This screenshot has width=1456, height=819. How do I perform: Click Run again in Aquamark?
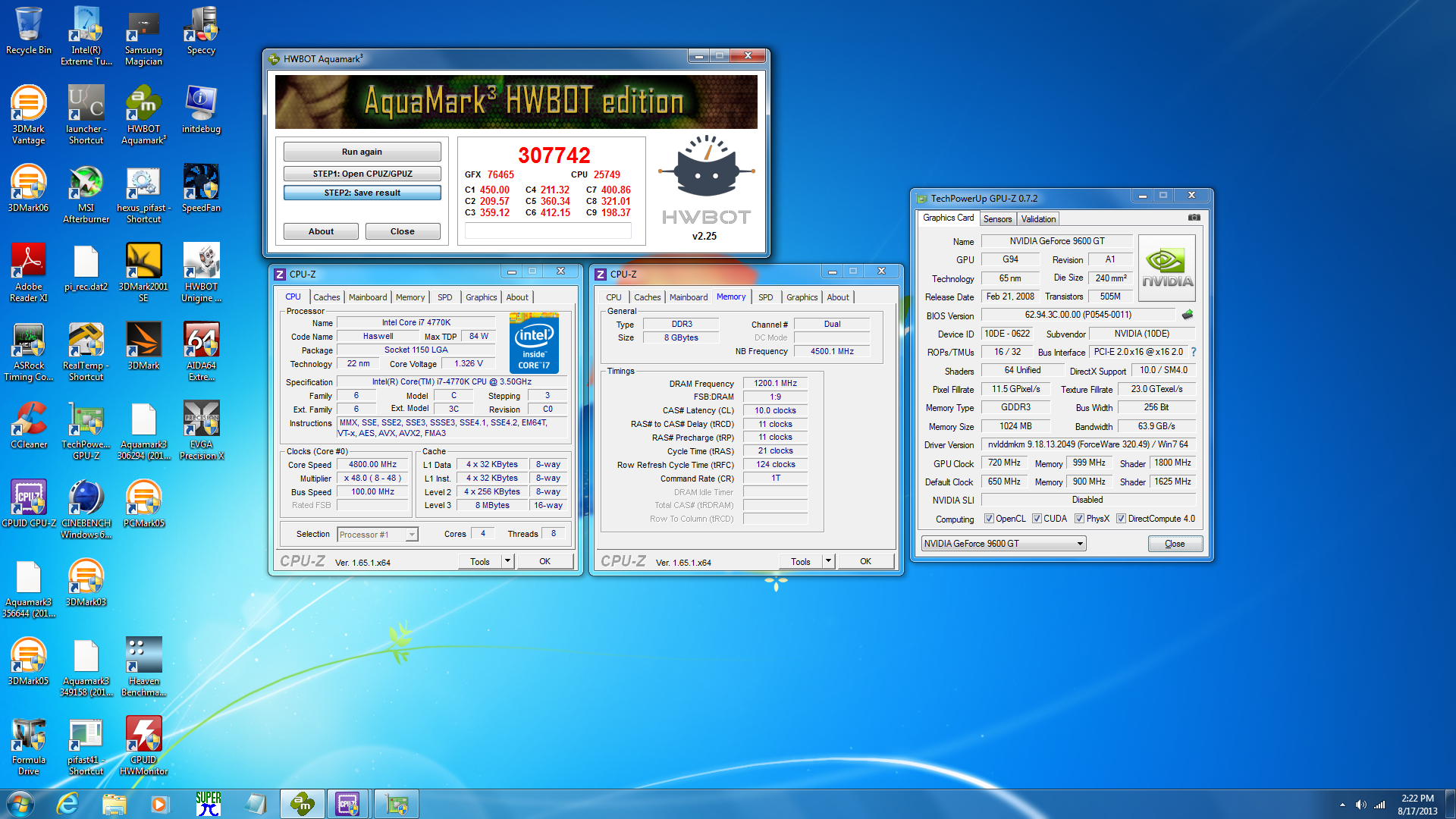pyautogui.click(x=362, y=152)
